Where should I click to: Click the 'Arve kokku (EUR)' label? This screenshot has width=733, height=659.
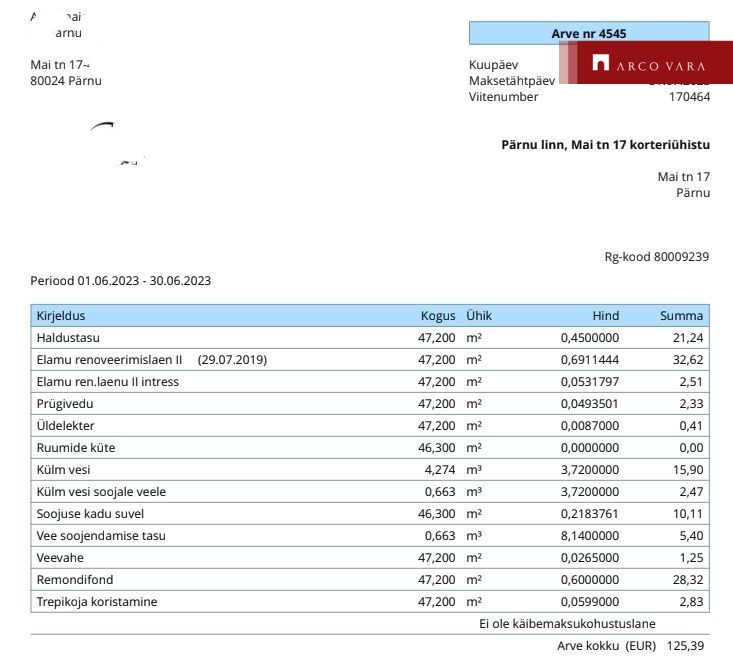click(x=606, y=645)
